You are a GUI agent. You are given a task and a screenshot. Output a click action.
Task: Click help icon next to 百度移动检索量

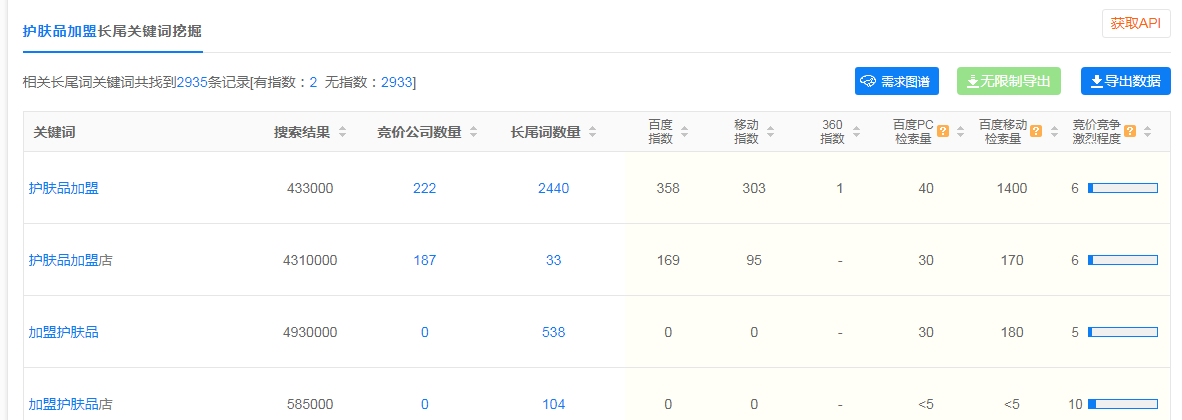(1036, 131)
